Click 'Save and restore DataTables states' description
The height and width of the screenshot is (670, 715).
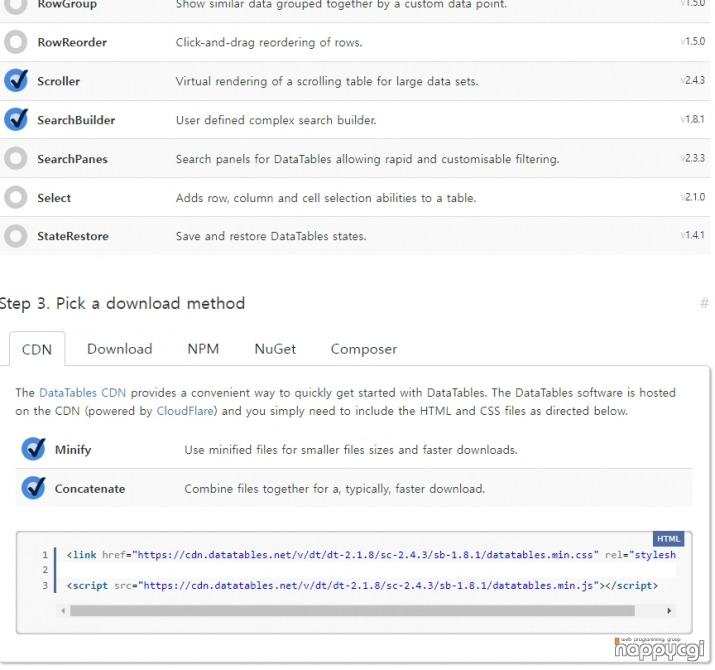coord(271,236)
